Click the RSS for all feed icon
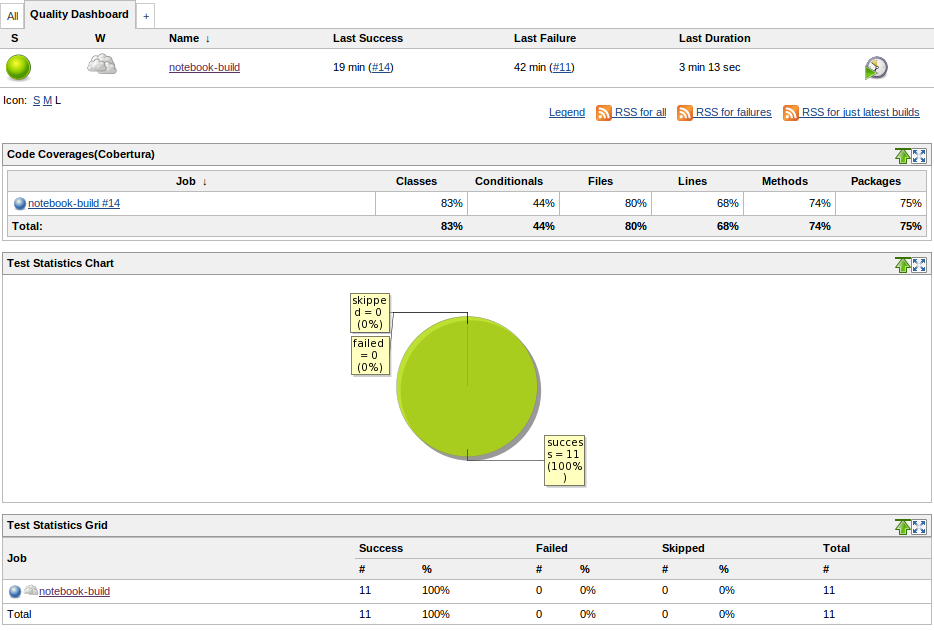This screenshot has width=934, height=631. tap(604, 113)
